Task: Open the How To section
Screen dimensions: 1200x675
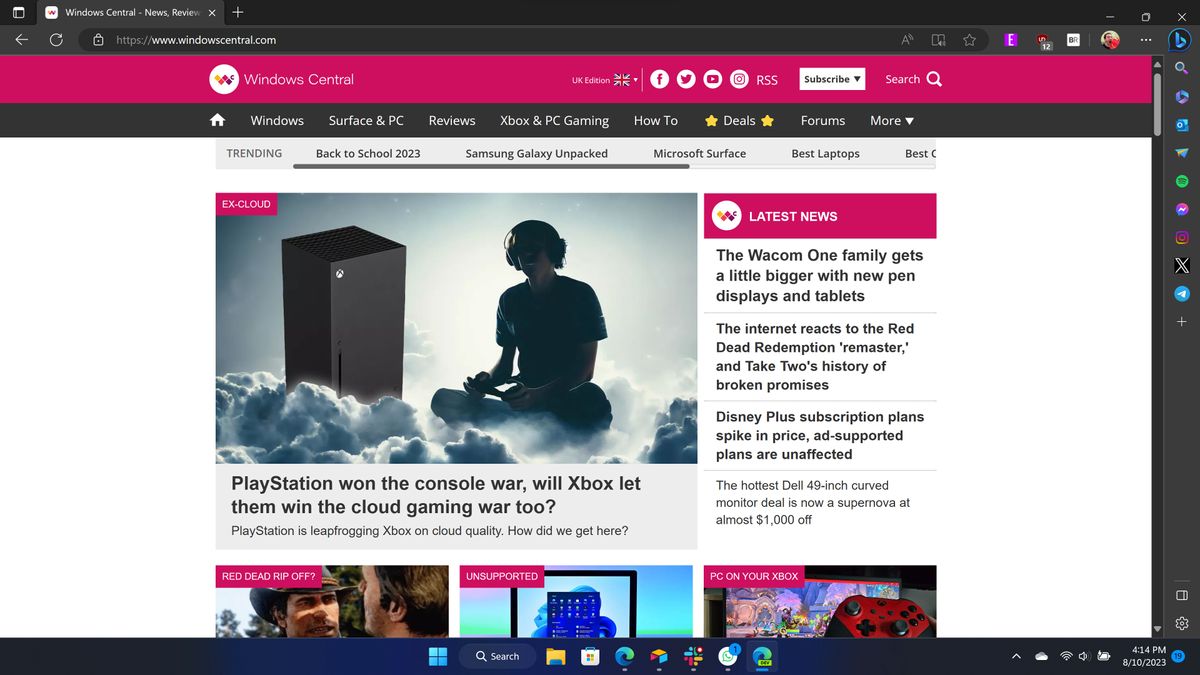Action: [656, 120]
